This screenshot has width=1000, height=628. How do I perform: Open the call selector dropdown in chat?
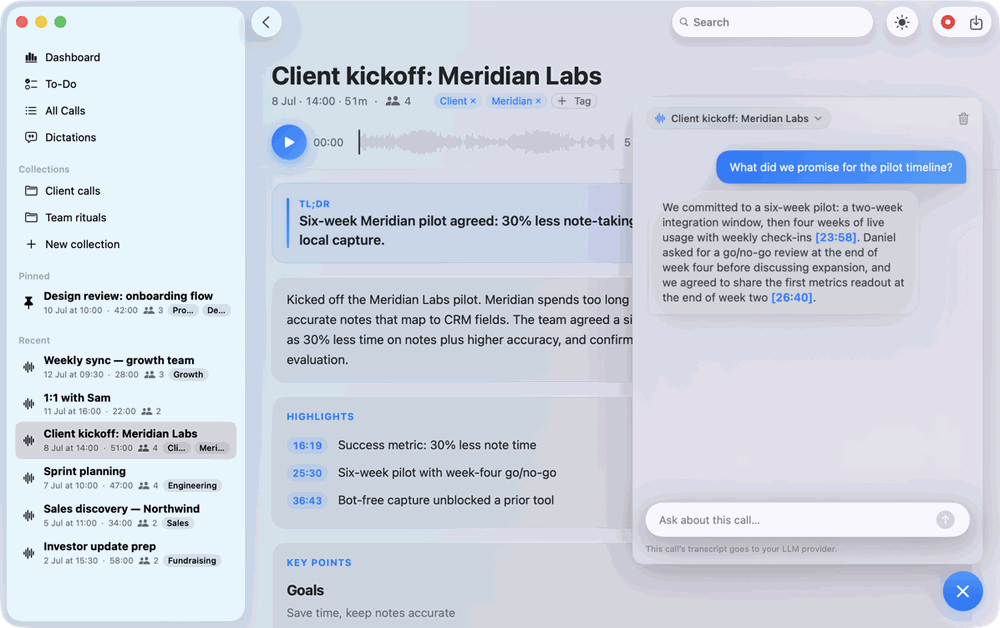[739, 119]
